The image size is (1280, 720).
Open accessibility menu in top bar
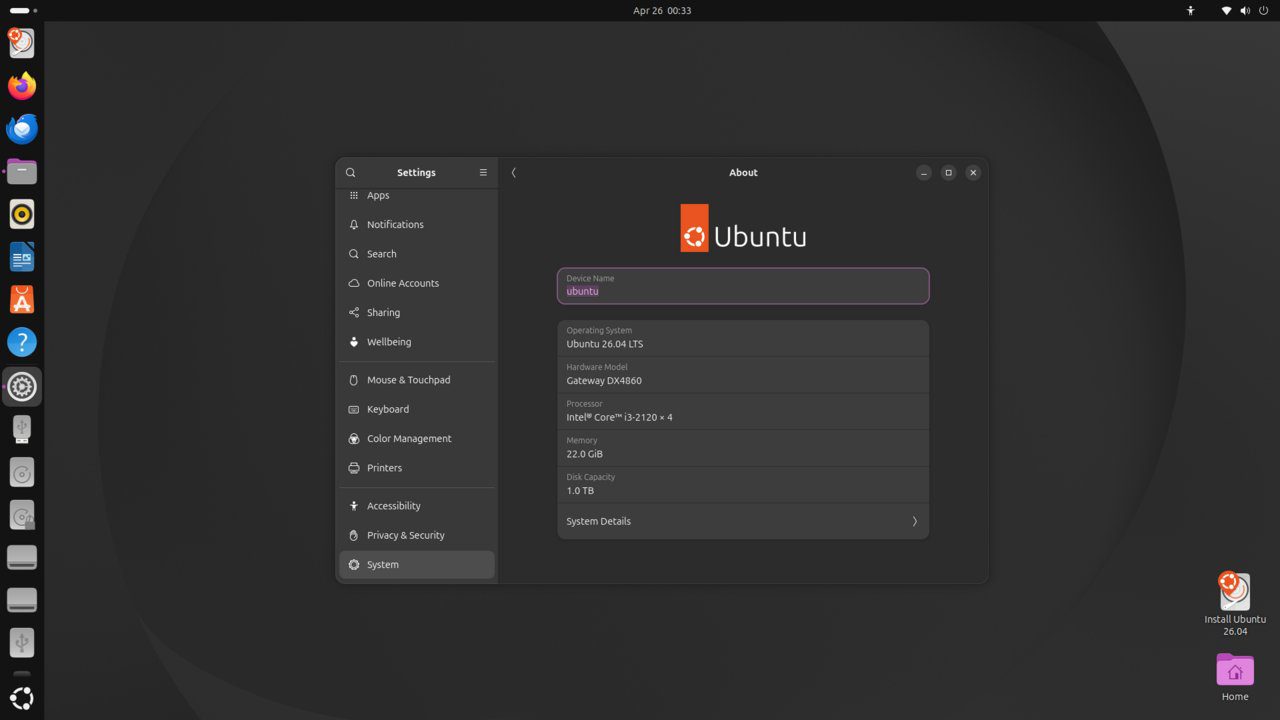(1190, 10)
